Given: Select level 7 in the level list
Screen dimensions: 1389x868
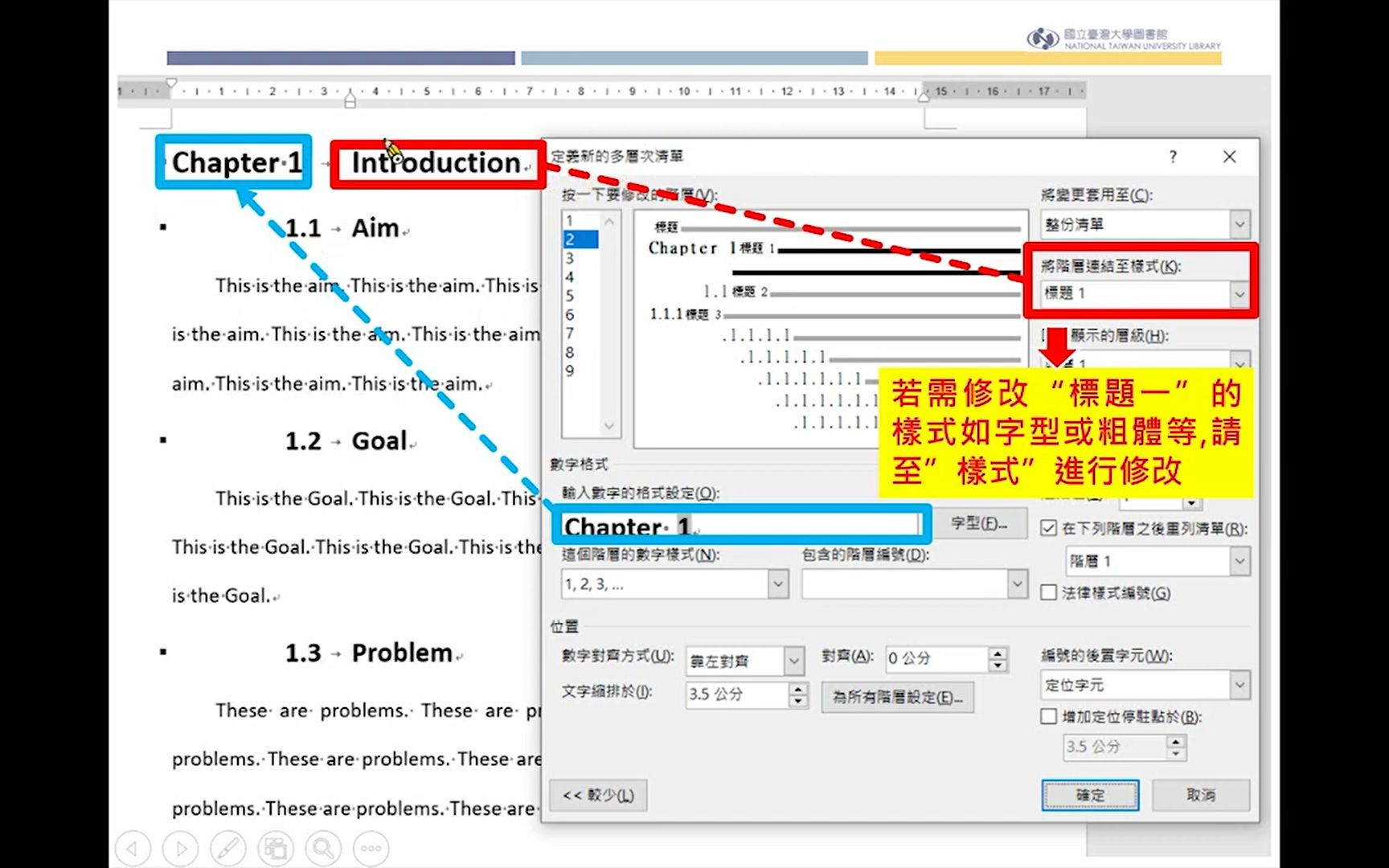Looking at the screenshot, I should pos(580,333).
